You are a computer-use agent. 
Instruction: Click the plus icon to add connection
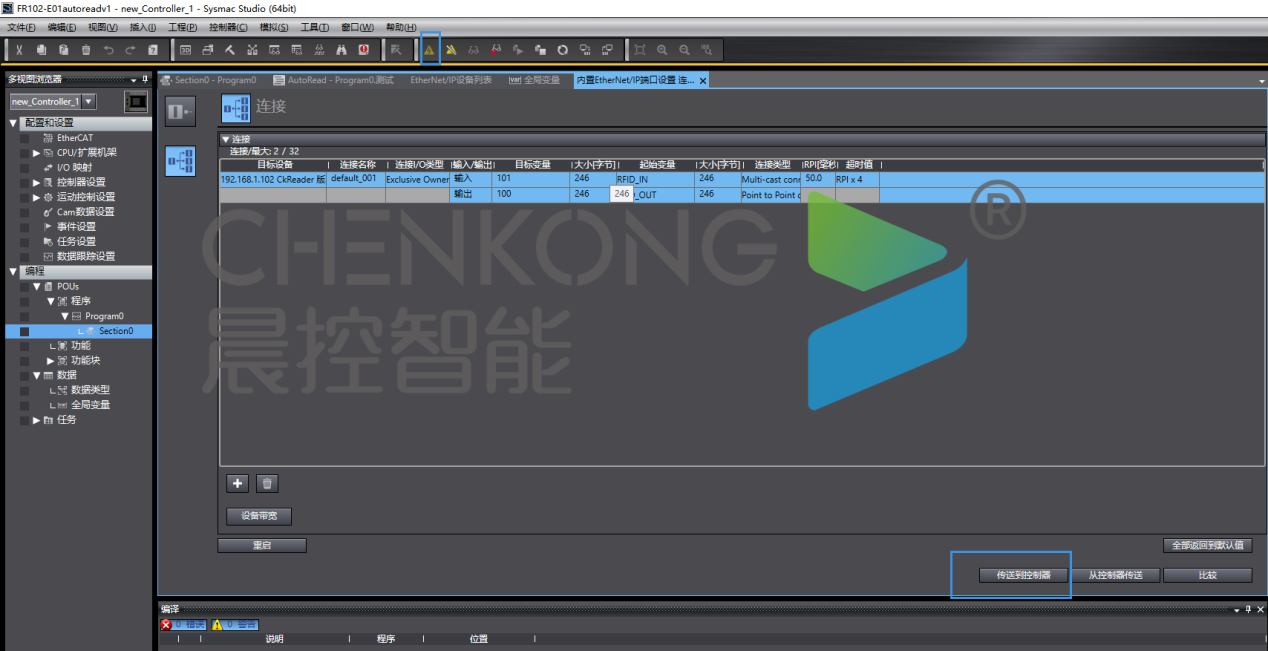click(x=238, y=483)
